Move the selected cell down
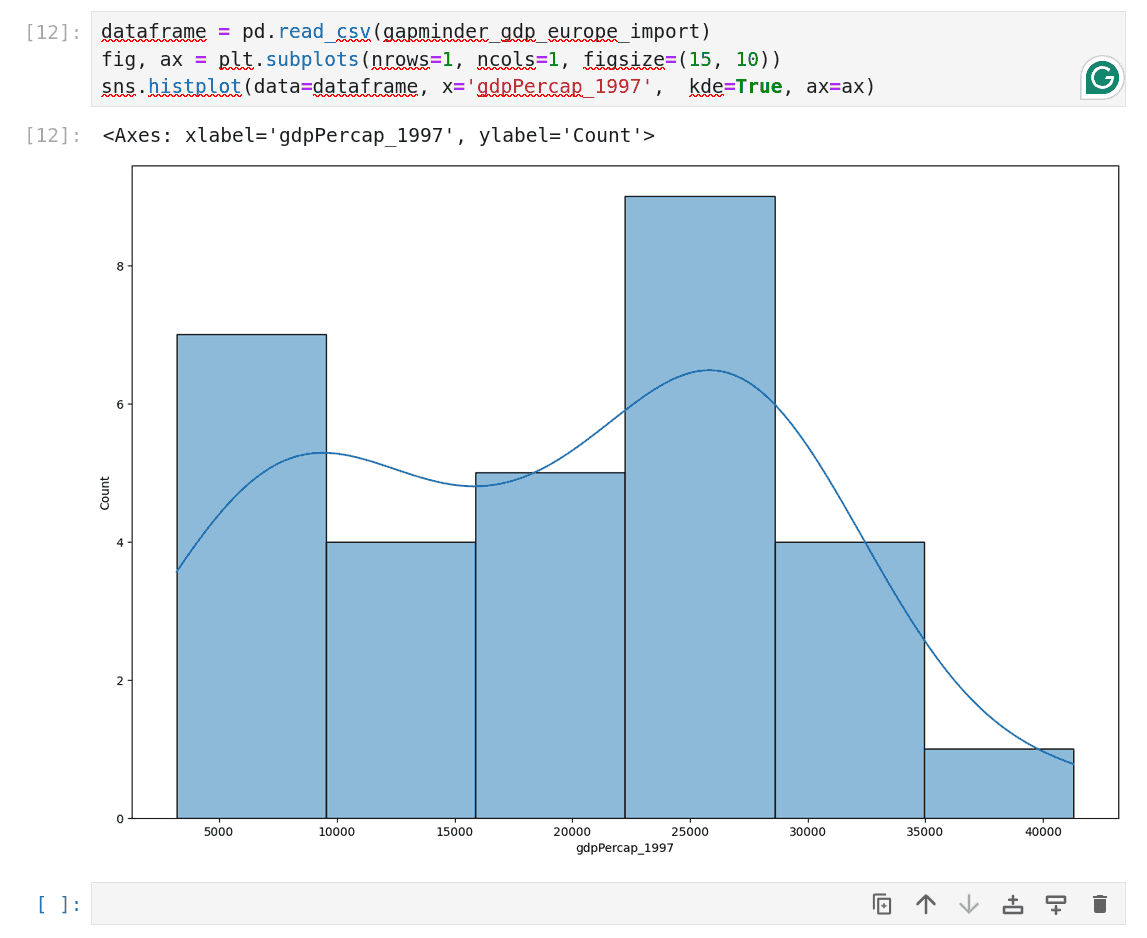This screenshot has height=938, width=1147. click(968, 903)
